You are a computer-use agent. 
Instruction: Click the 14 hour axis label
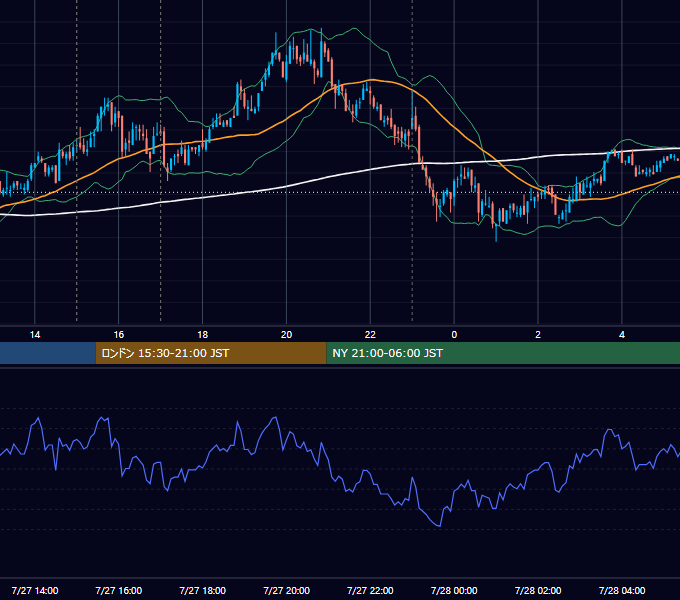pos(35,335)
